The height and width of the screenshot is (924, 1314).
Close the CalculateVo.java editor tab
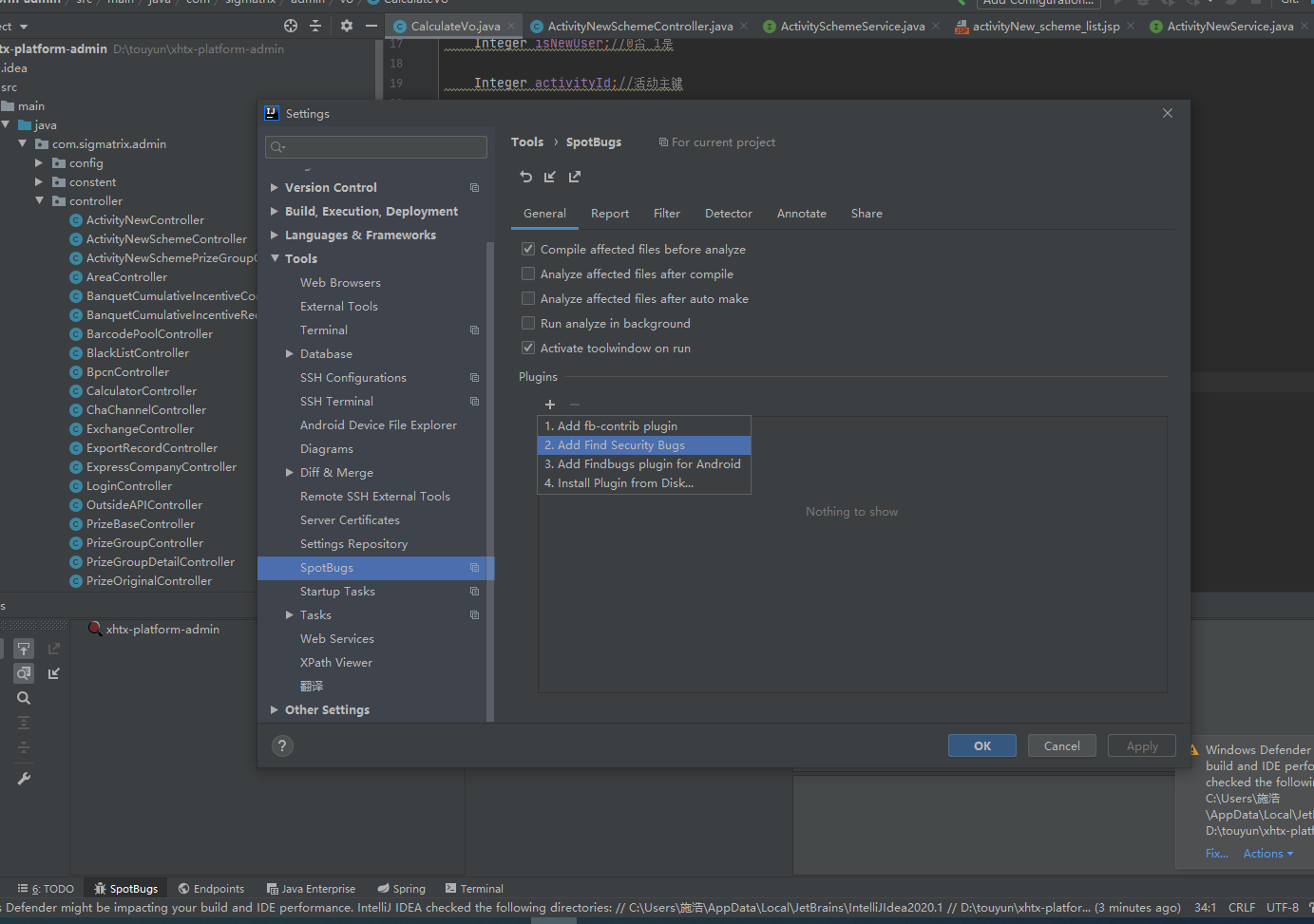[511, 27]
